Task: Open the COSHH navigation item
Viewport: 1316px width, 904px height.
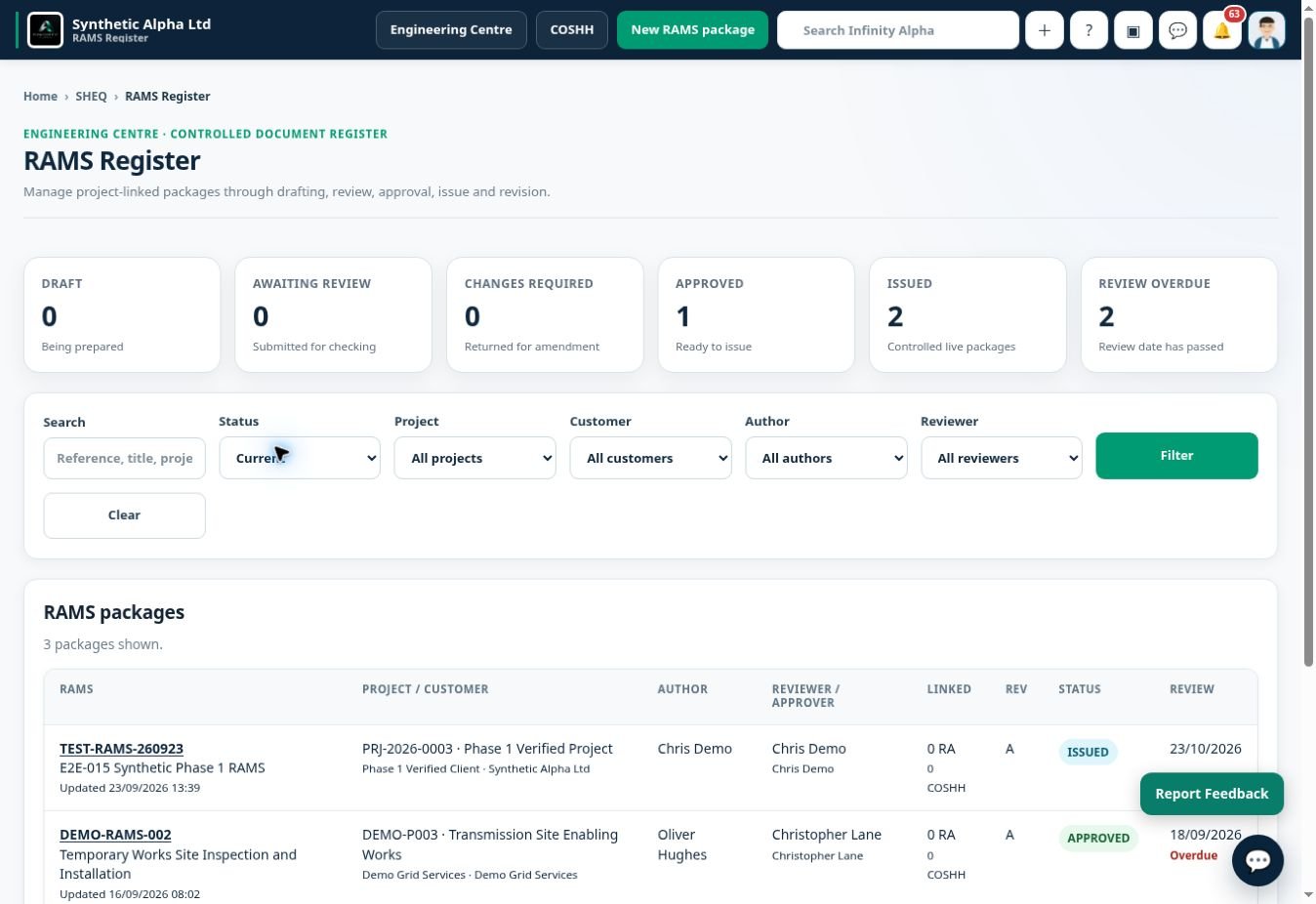Action: pyautogui.click(x=572, y=30)
